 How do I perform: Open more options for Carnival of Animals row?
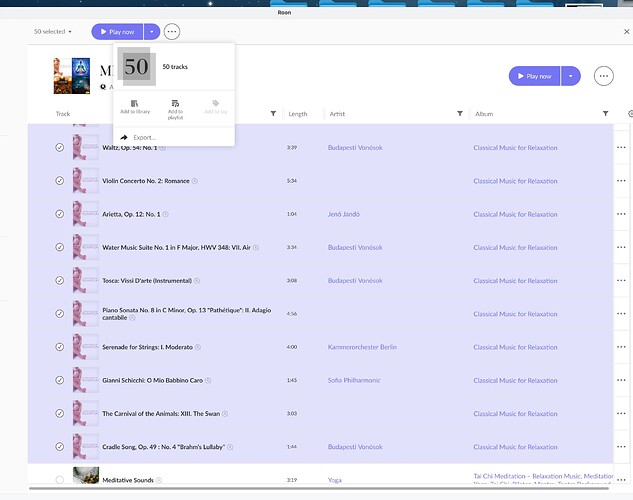pos(621,413)
